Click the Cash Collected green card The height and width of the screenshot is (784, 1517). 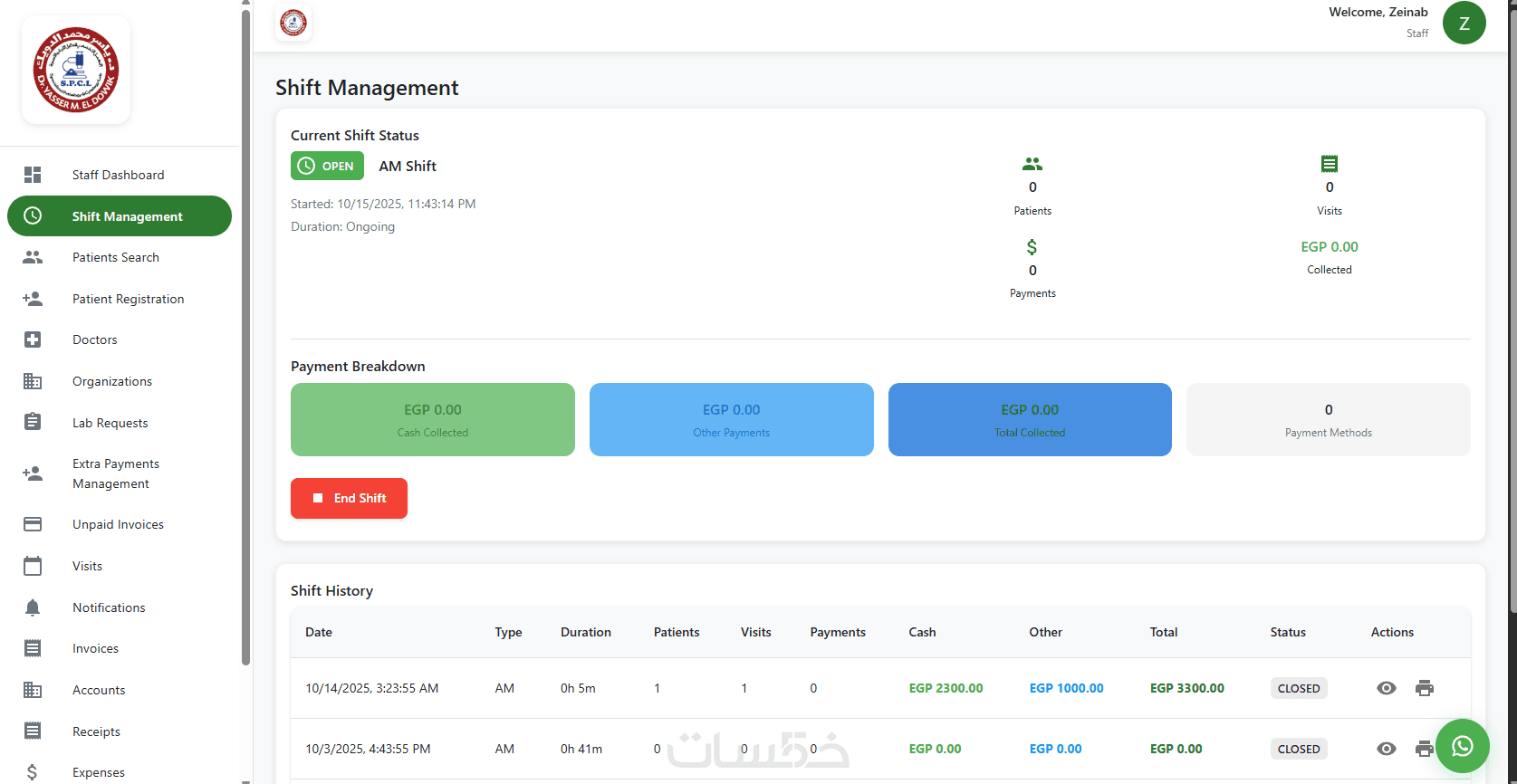[433, 419]
